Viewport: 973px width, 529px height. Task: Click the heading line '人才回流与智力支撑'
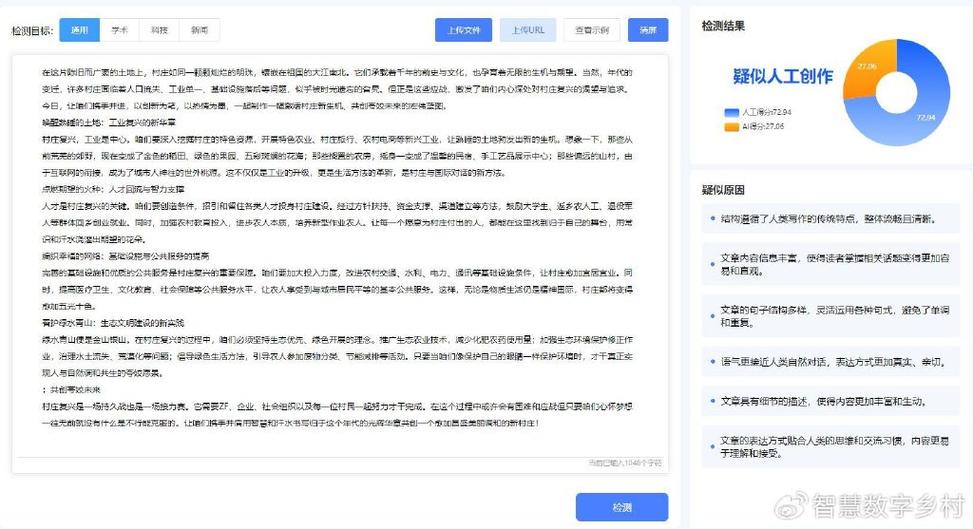(146, 189)
